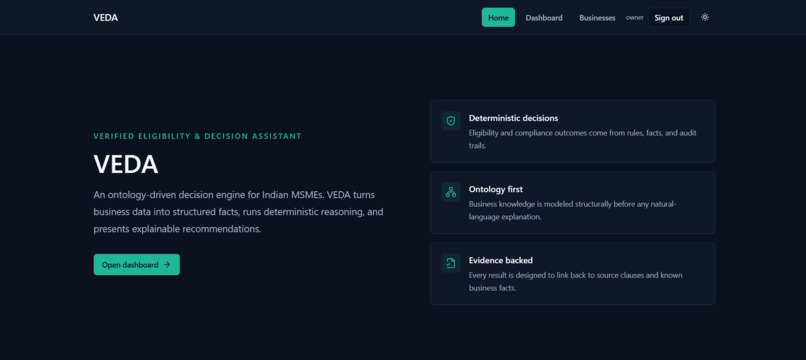Click the VEDA logo in header
The height and width of the screenshot is (360, 806).
(x=105, y=17)
